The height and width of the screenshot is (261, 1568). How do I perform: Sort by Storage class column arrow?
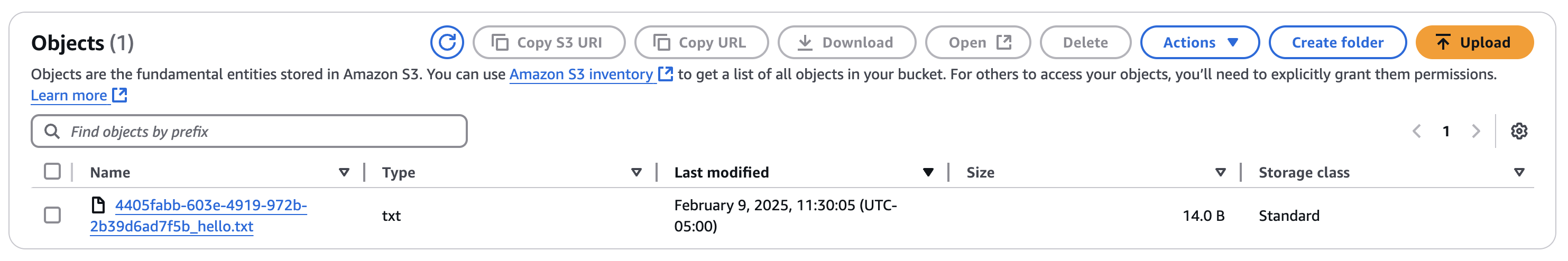[x=1519, y=172]
